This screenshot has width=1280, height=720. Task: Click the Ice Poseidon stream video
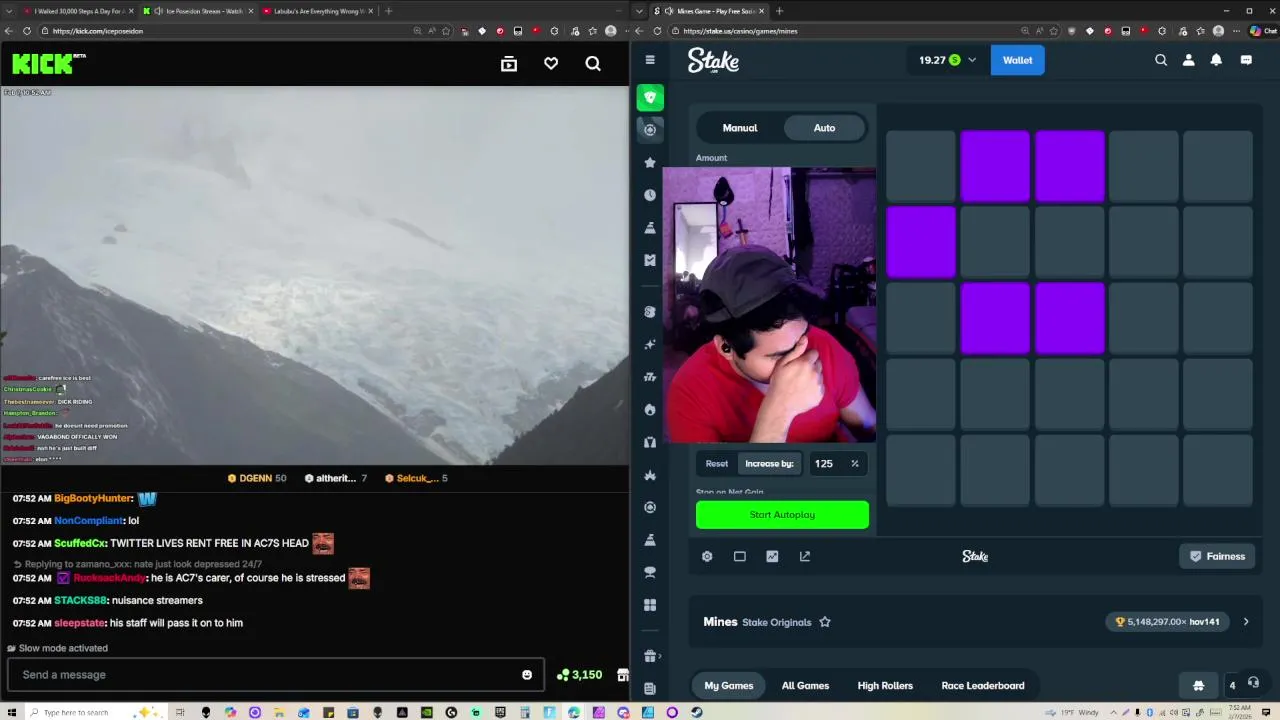[314, 275]
